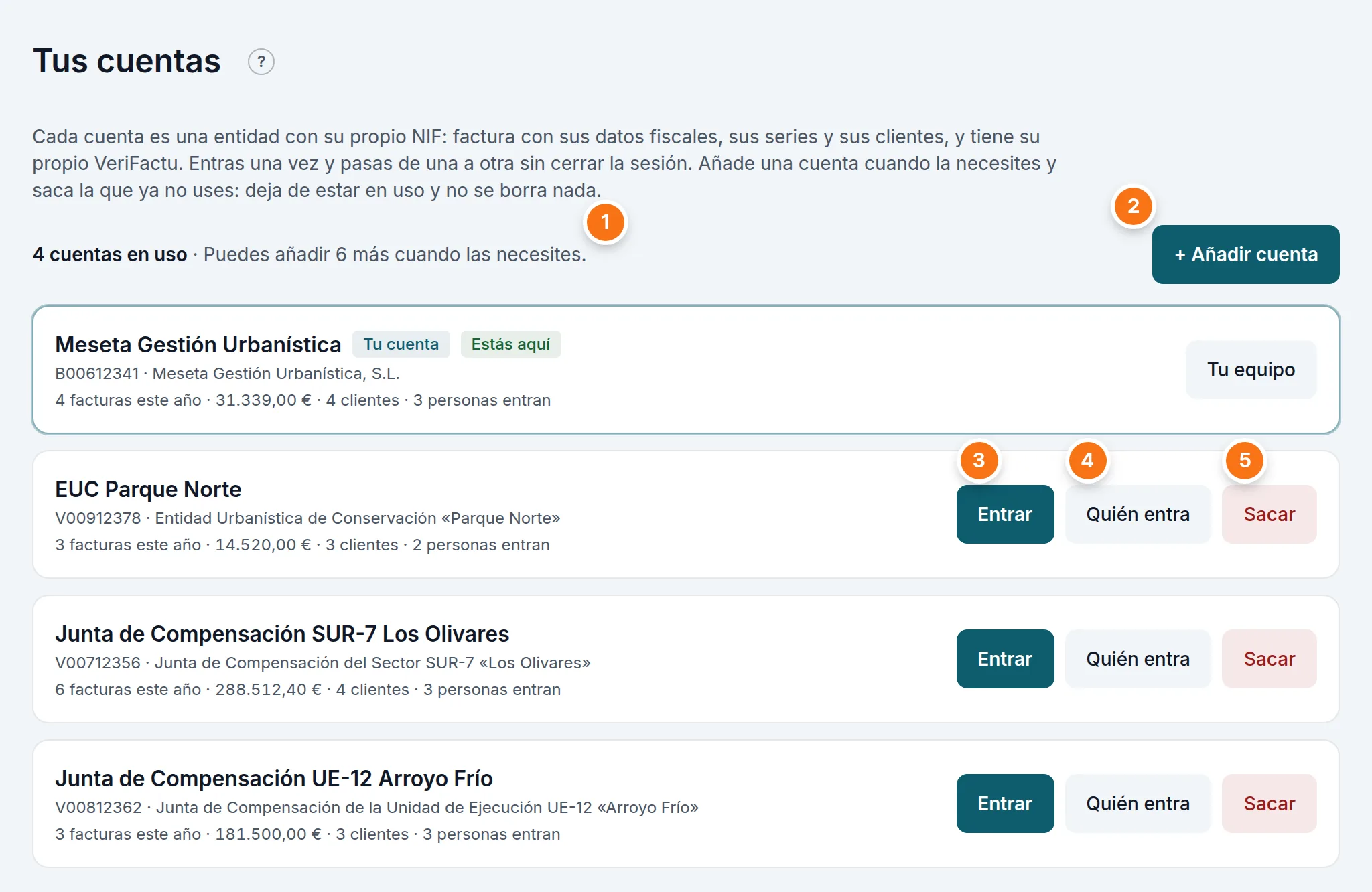
Task: Click orange annotation marker 3
Action: (x=979, y=461)
